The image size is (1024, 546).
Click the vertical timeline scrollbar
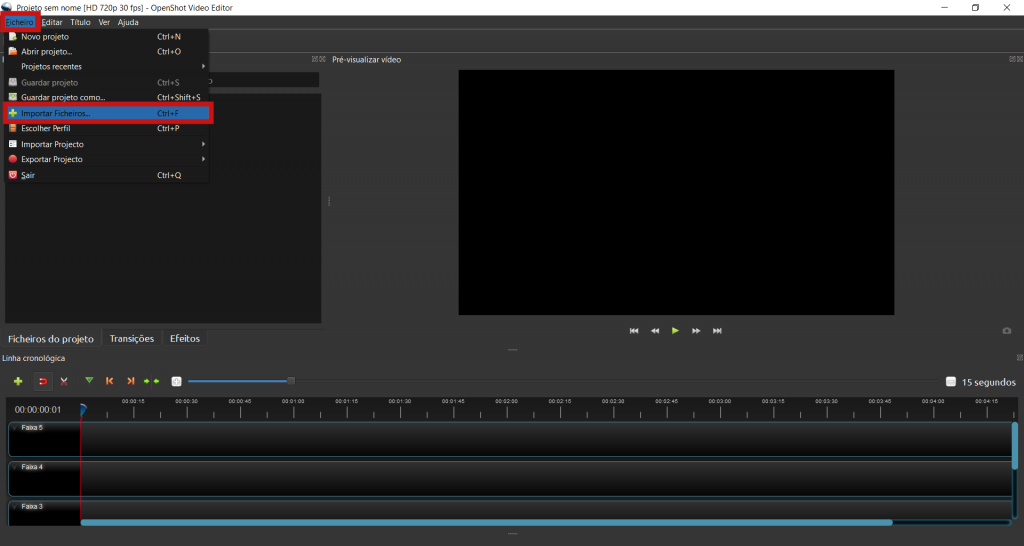1015,445
